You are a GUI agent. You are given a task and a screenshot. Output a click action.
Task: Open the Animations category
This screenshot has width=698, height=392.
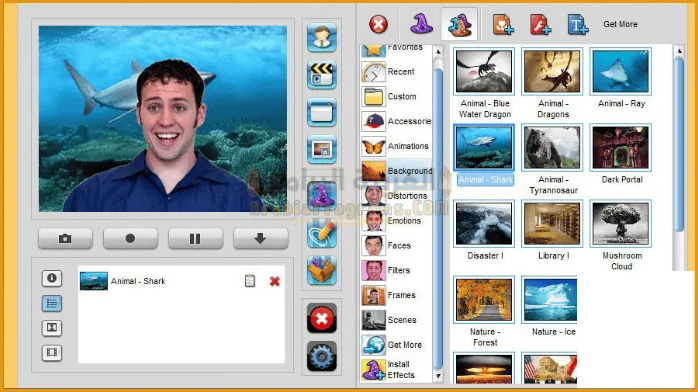pyautogui.click(x=396, y=146)
